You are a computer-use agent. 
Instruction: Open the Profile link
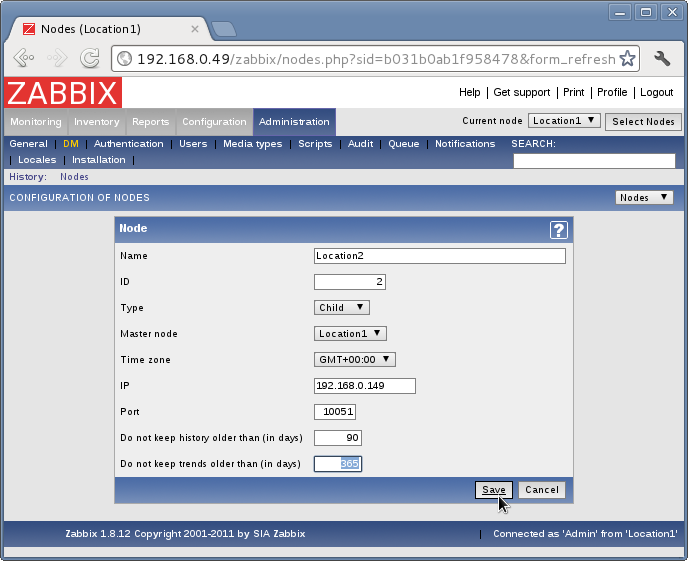tap(612, 92)
